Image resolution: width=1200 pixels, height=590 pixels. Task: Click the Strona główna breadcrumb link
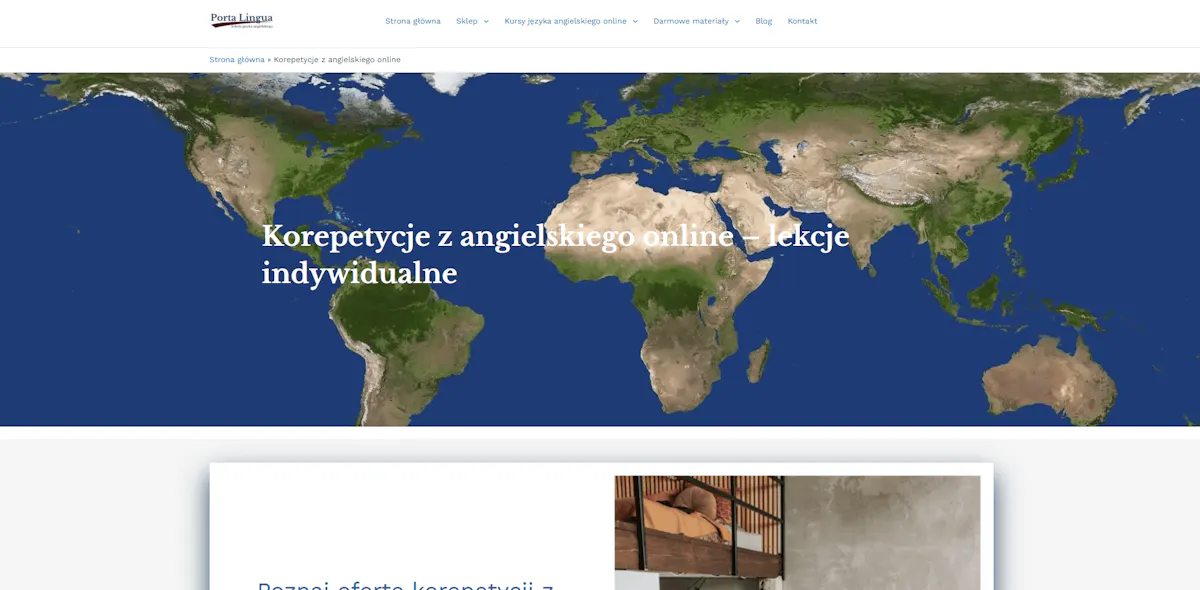[237, 60]
